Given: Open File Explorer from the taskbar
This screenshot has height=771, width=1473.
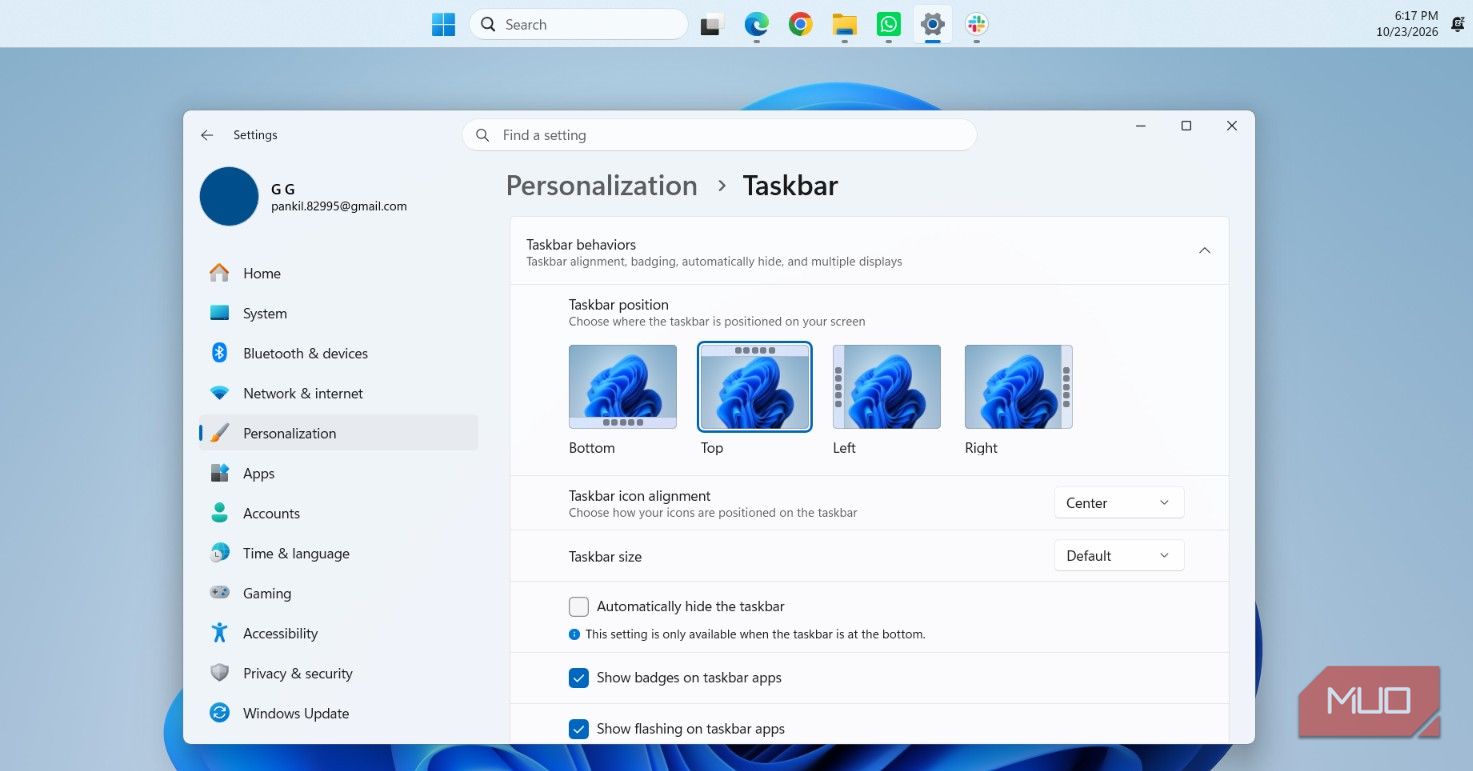Looking at the screenshot, I should (x=845, y=24).
